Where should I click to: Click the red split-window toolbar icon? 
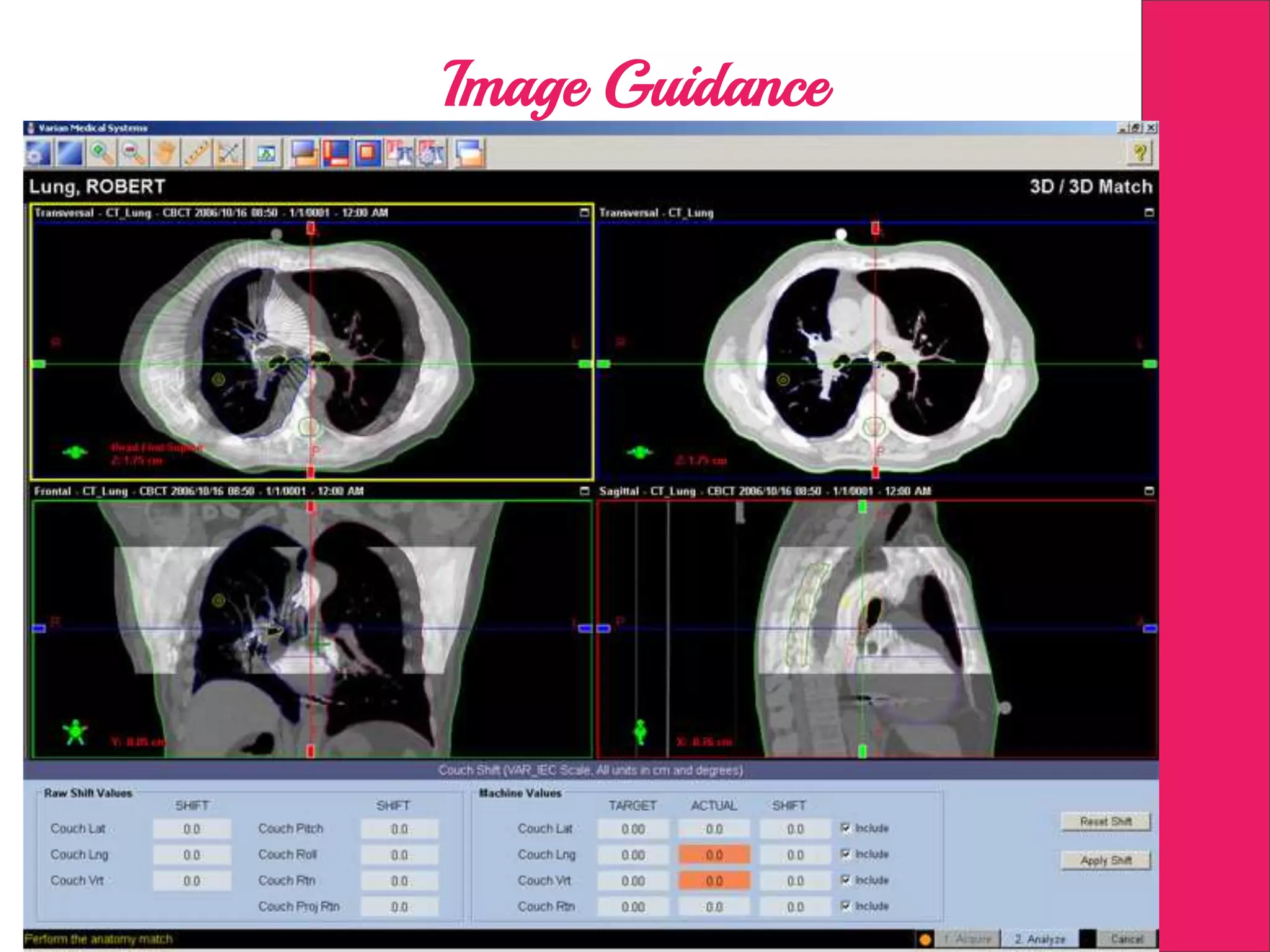click(336, 153)
